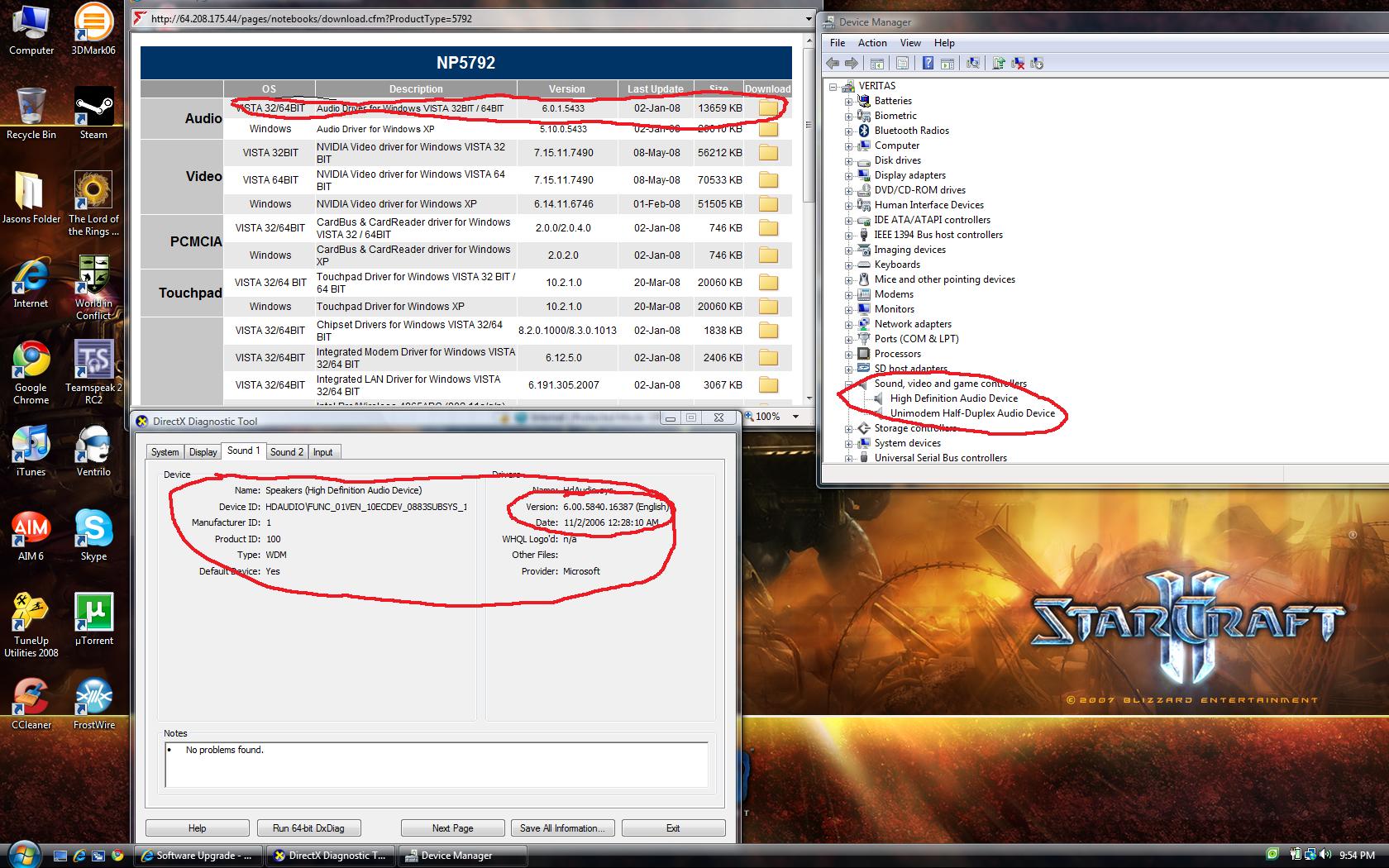The width and height of the screenshot is (1389, 868).
Task: Switch to the Sound 2 tab
Action: coord(287,452)
